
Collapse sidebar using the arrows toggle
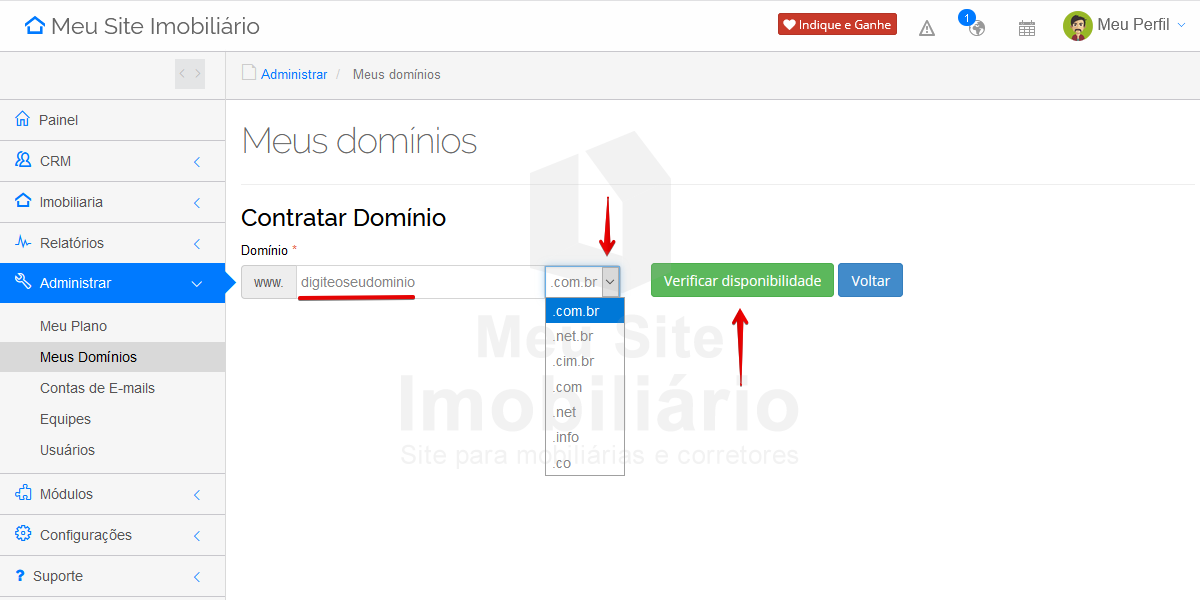(189, 74)
